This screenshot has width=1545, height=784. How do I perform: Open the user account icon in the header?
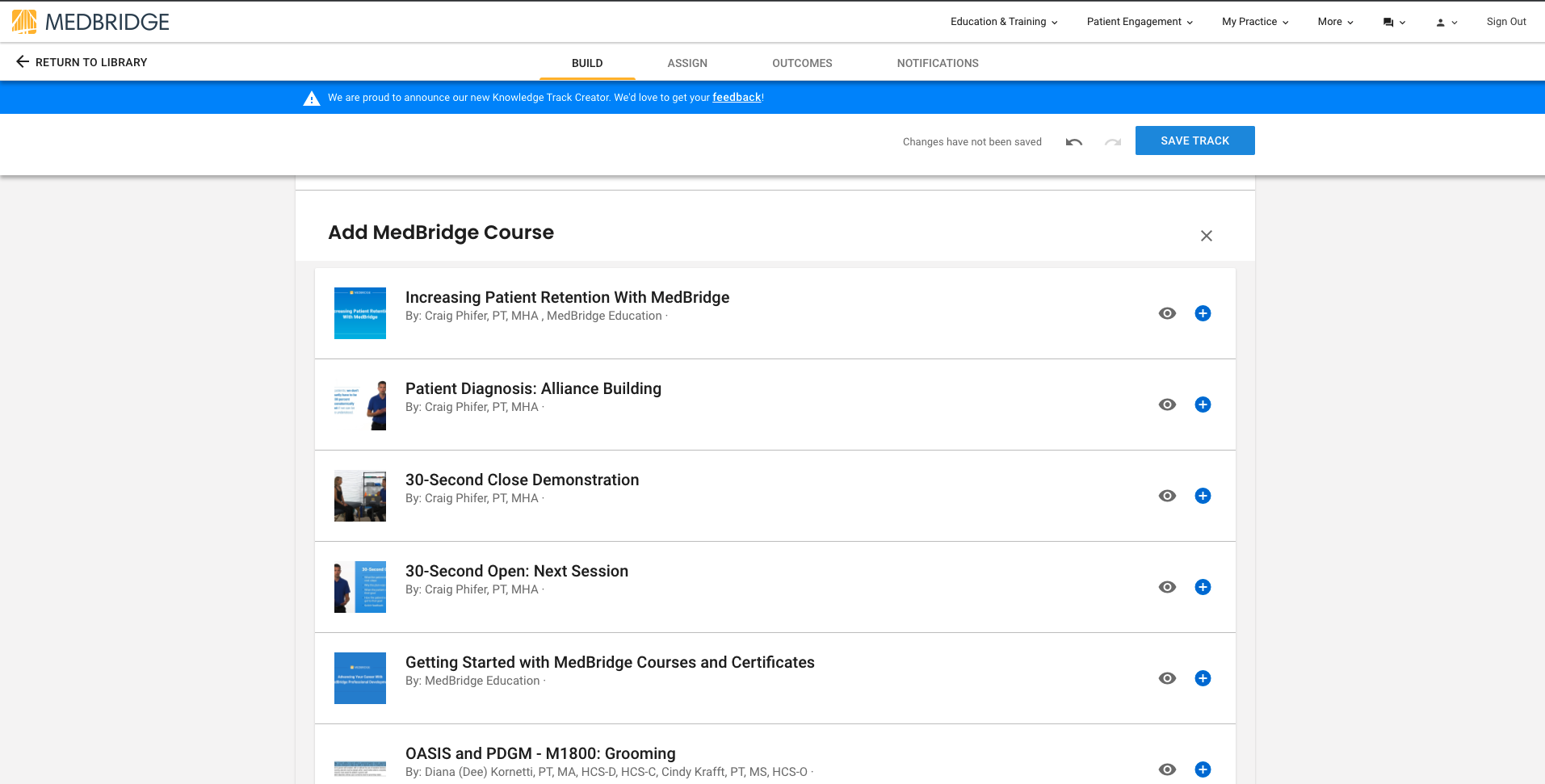(1442, 22)
